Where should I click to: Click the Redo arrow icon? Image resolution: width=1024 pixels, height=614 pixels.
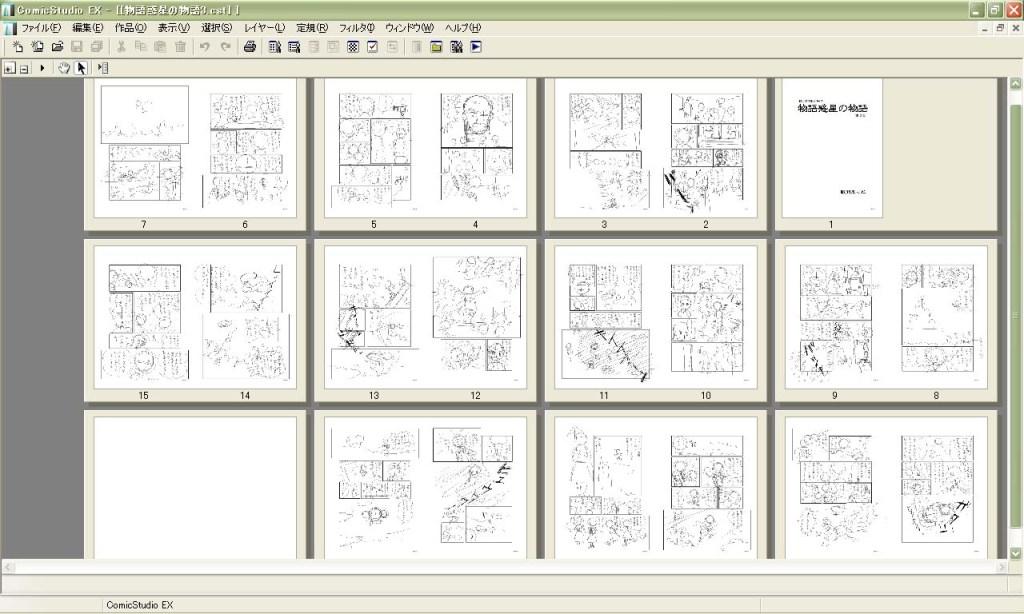click(225, 46)
